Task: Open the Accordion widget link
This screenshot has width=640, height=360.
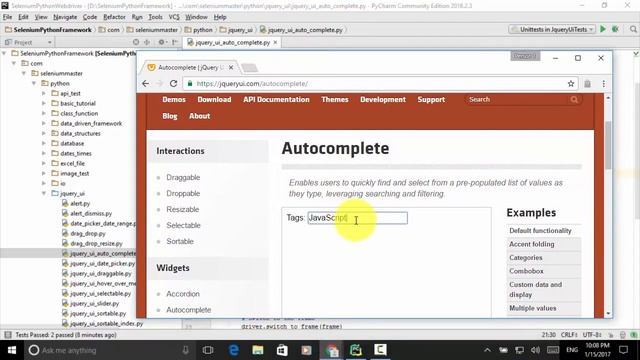Action: [183, 294]
